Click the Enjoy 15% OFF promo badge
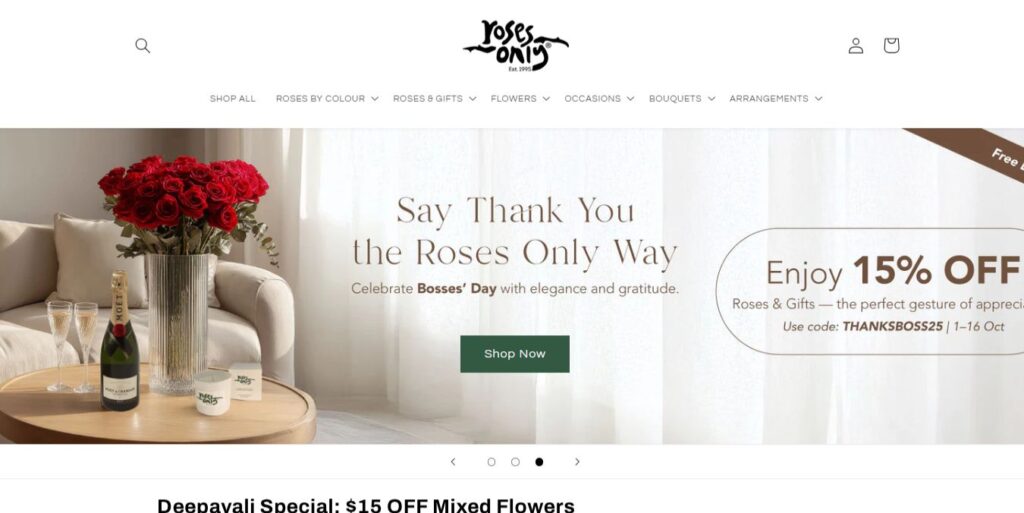Viewport: 1024px width, 513px height. click(870, 291)
